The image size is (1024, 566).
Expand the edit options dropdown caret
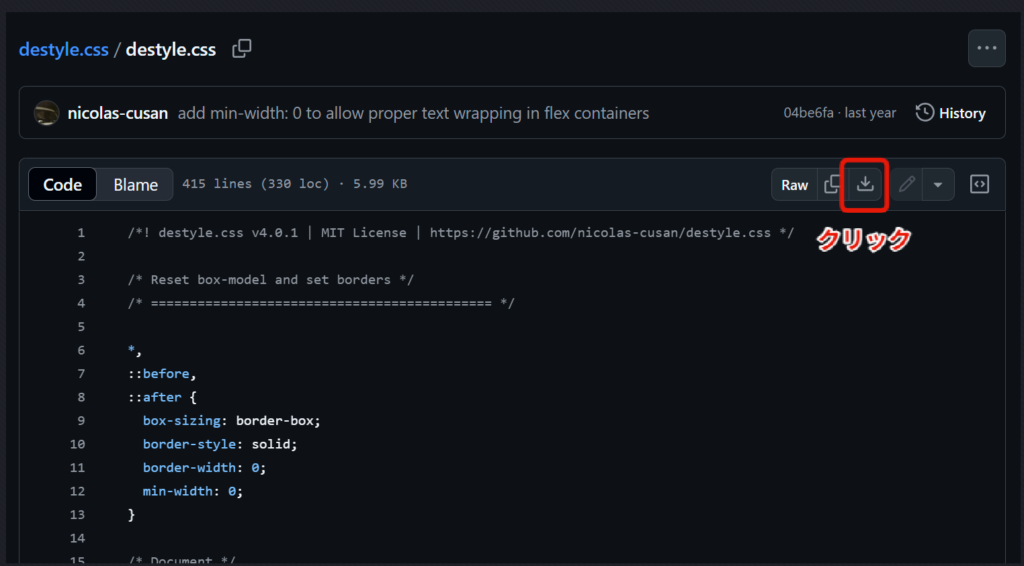coord(938,184)
